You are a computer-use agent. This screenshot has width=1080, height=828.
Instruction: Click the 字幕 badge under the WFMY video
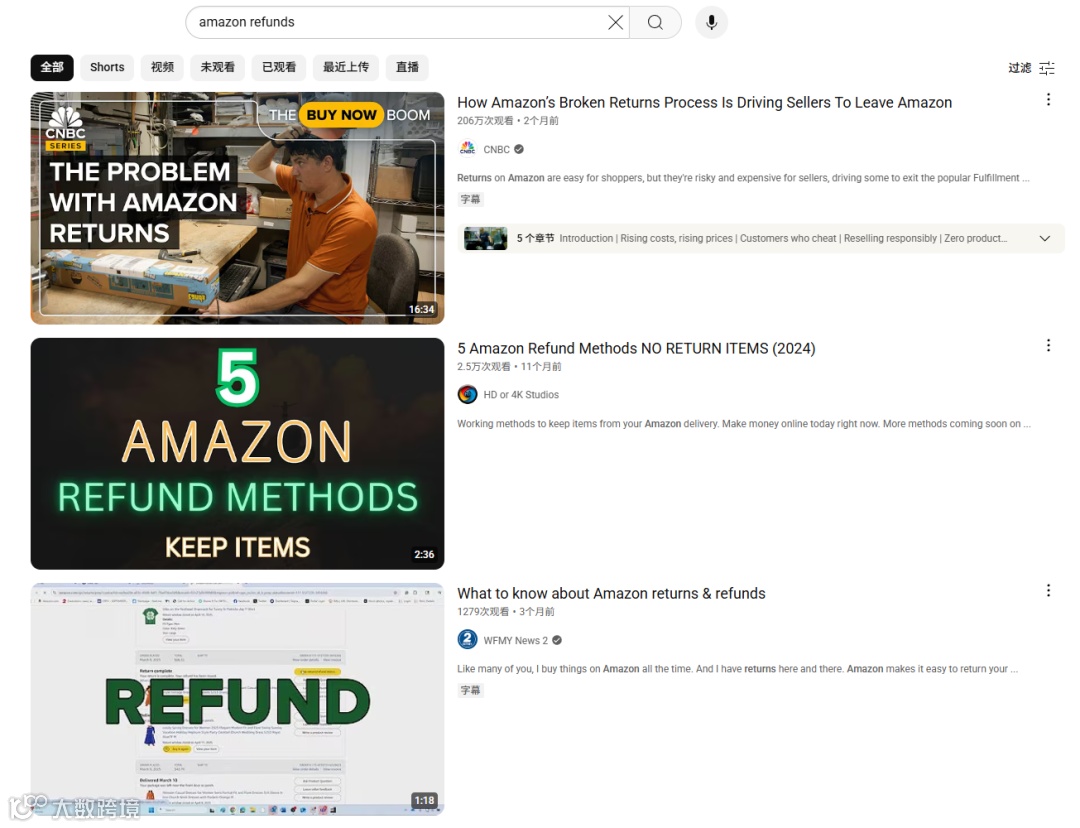[471, 690]
